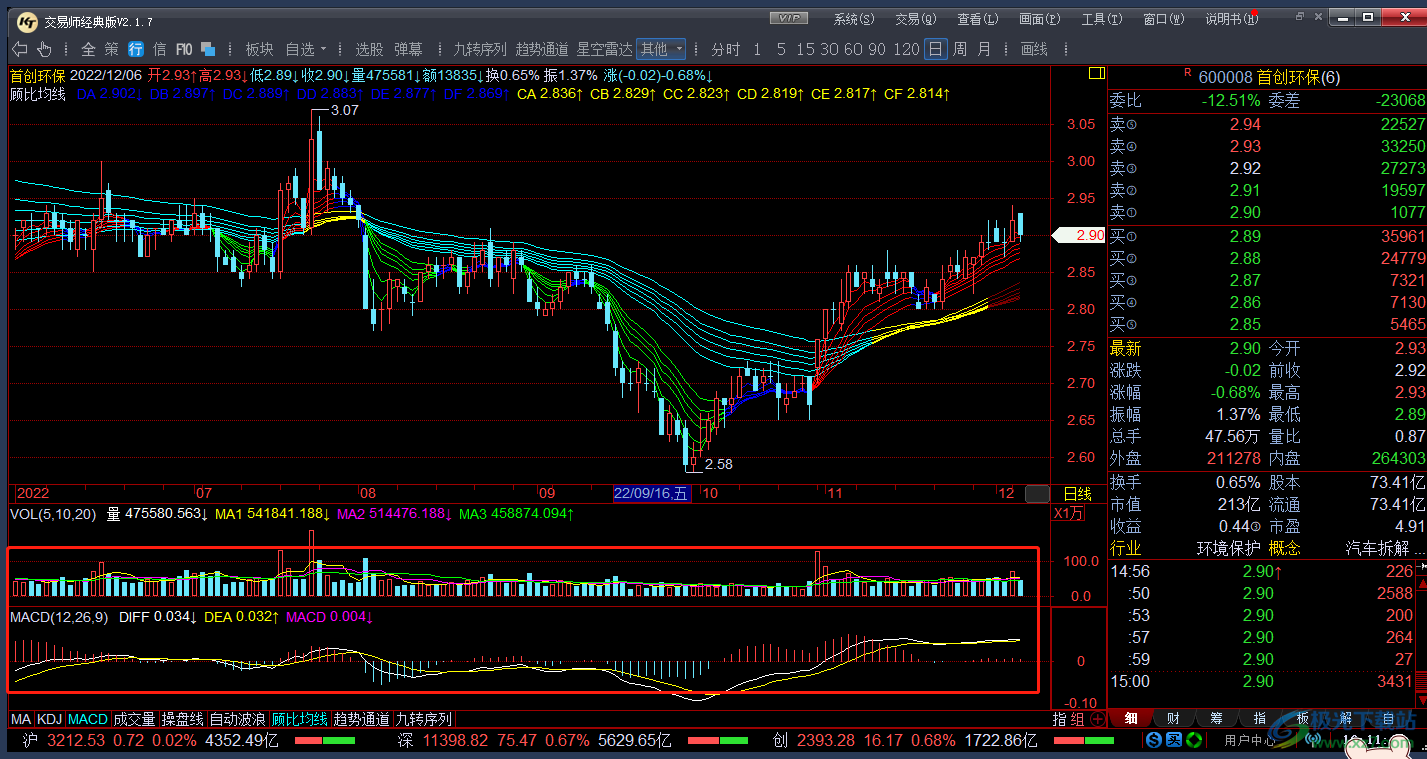
Task: Select the 120 minute period
Action: coord(906,49)
